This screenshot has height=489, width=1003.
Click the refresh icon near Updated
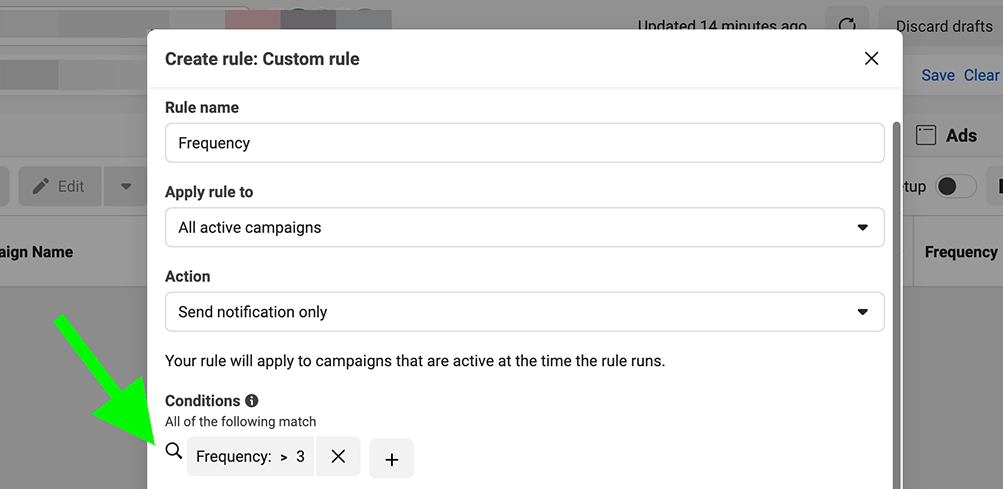click(846, 26)
